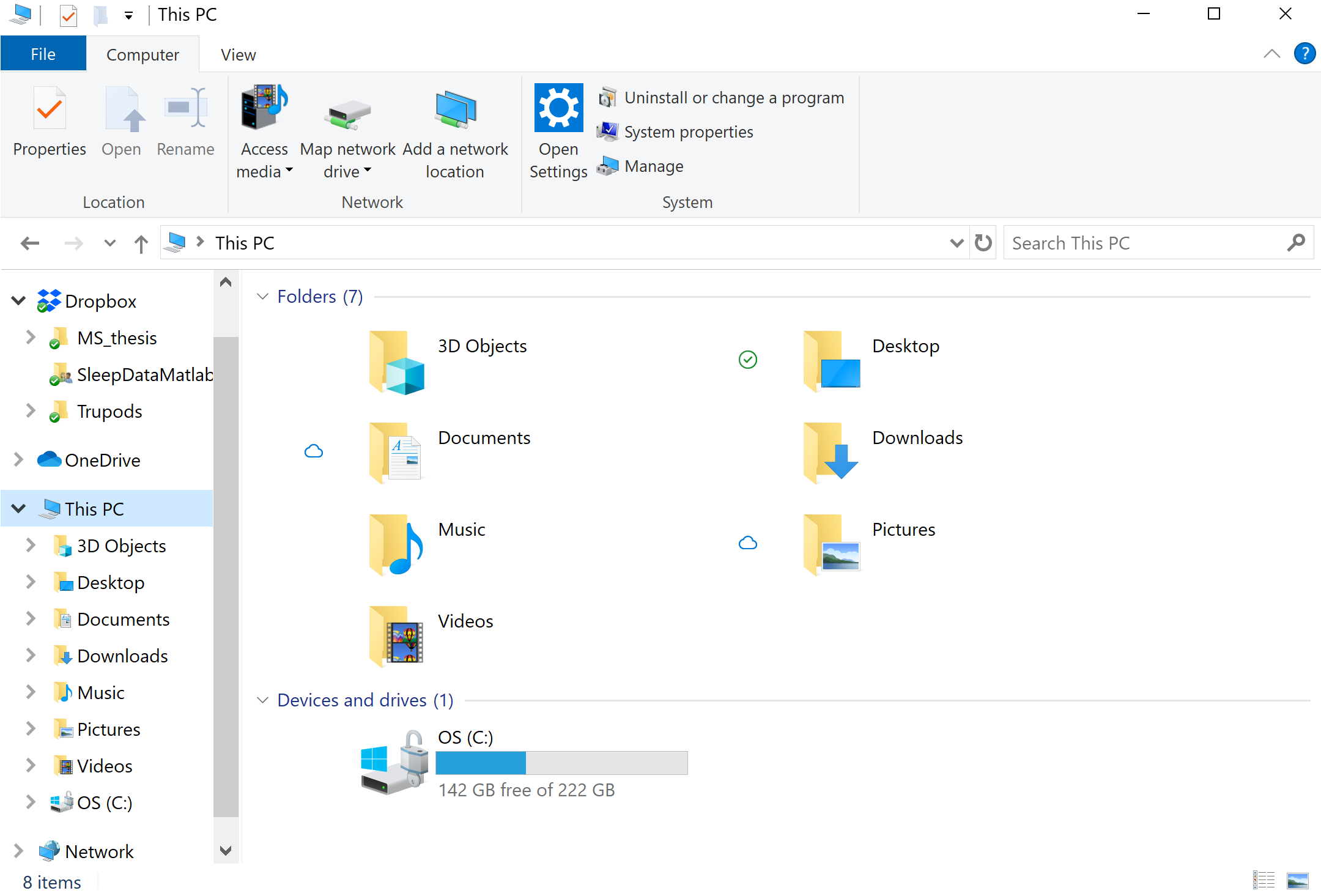
Task: Click the sync status badge on 3D Objects
Action: [748, 358]
